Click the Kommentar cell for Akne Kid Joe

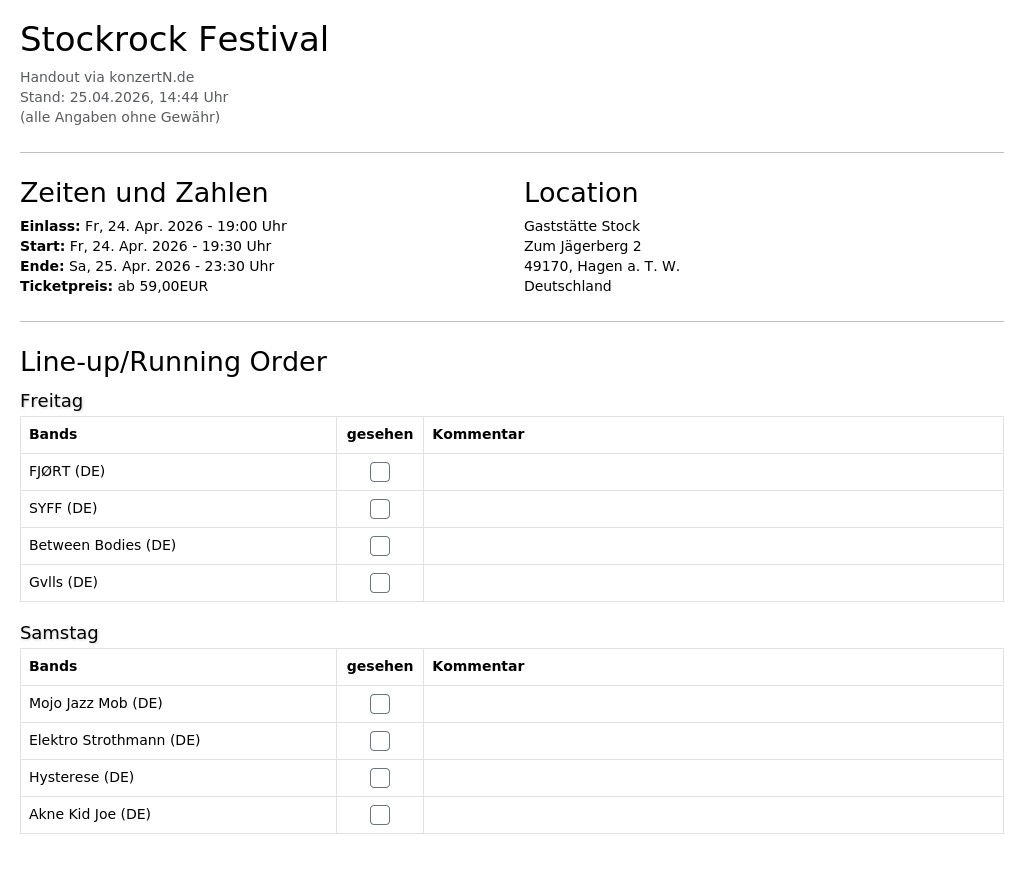pos(713,814)
